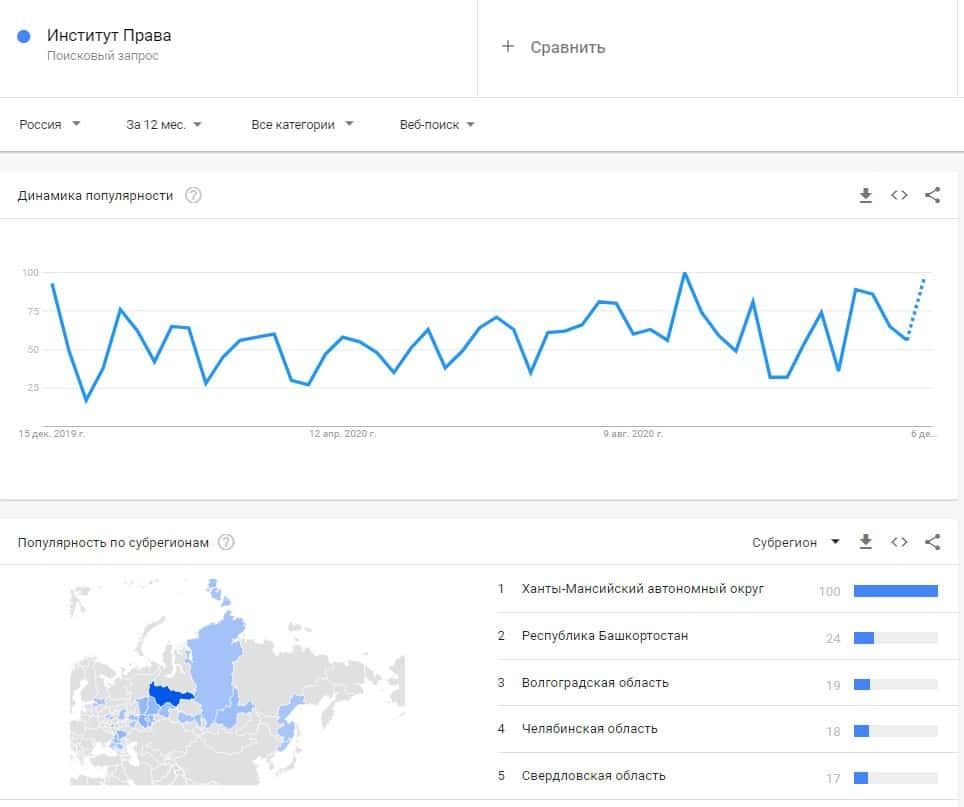
Task: Select Ханты-Мансийский автономный округ in the list
Action: click(642, 589)
